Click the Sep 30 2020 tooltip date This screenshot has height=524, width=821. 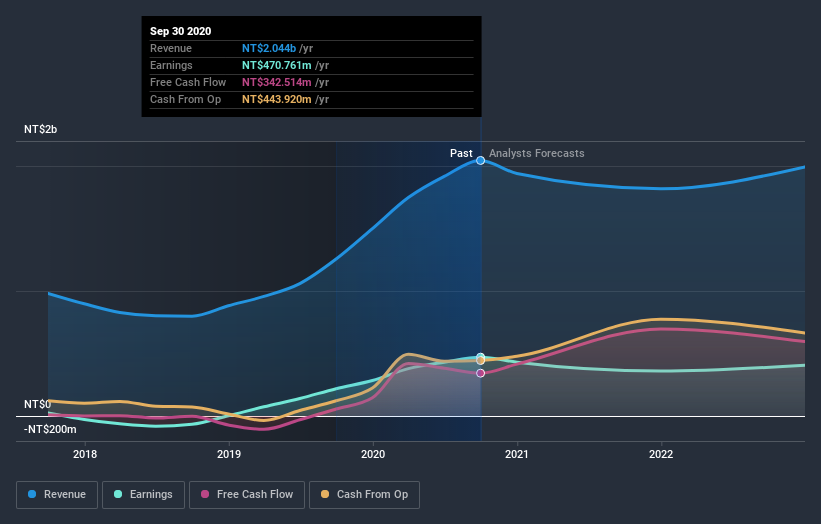click(181, 31)
